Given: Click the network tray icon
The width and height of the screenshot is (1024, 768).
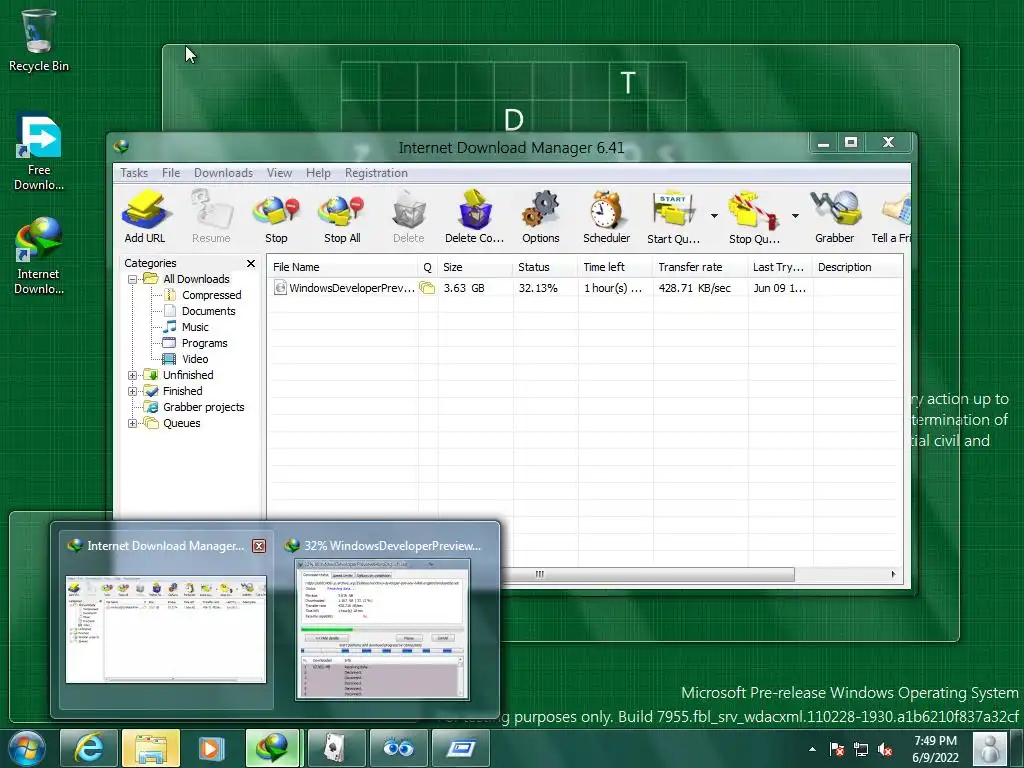Looking at the screenshot, I should click(x=861, y=750).
